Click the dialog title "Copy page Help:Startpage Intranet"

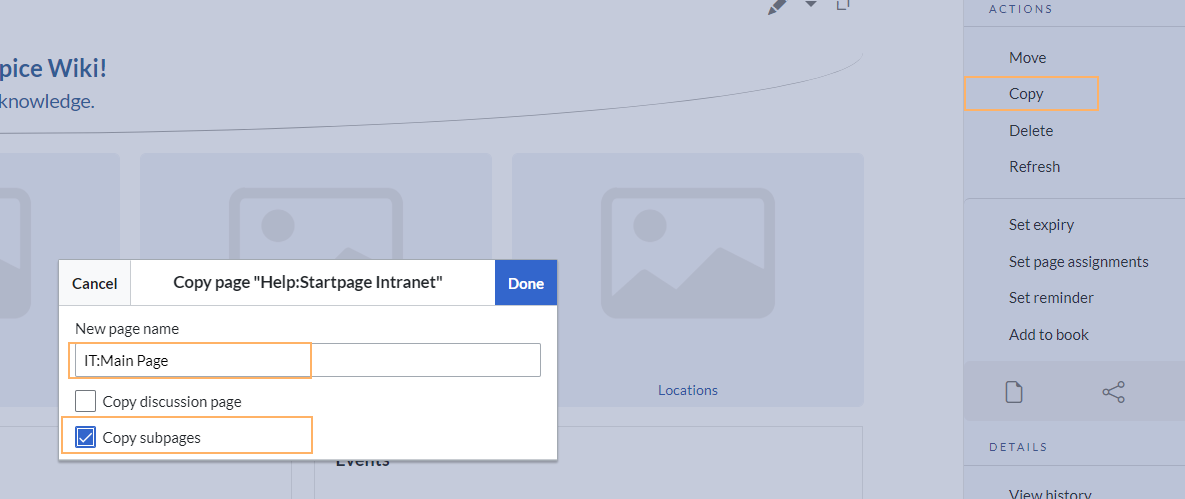[308, 283]
